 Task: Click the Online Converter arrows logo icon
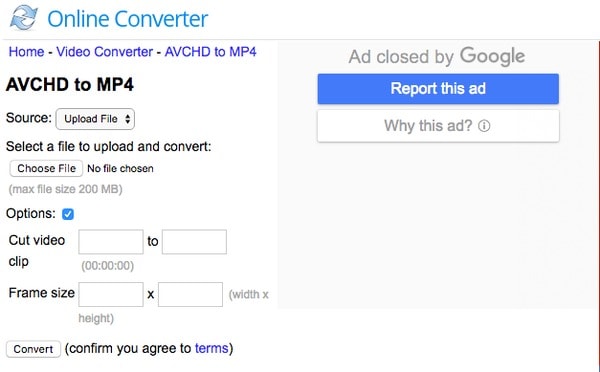click(24, 18)
